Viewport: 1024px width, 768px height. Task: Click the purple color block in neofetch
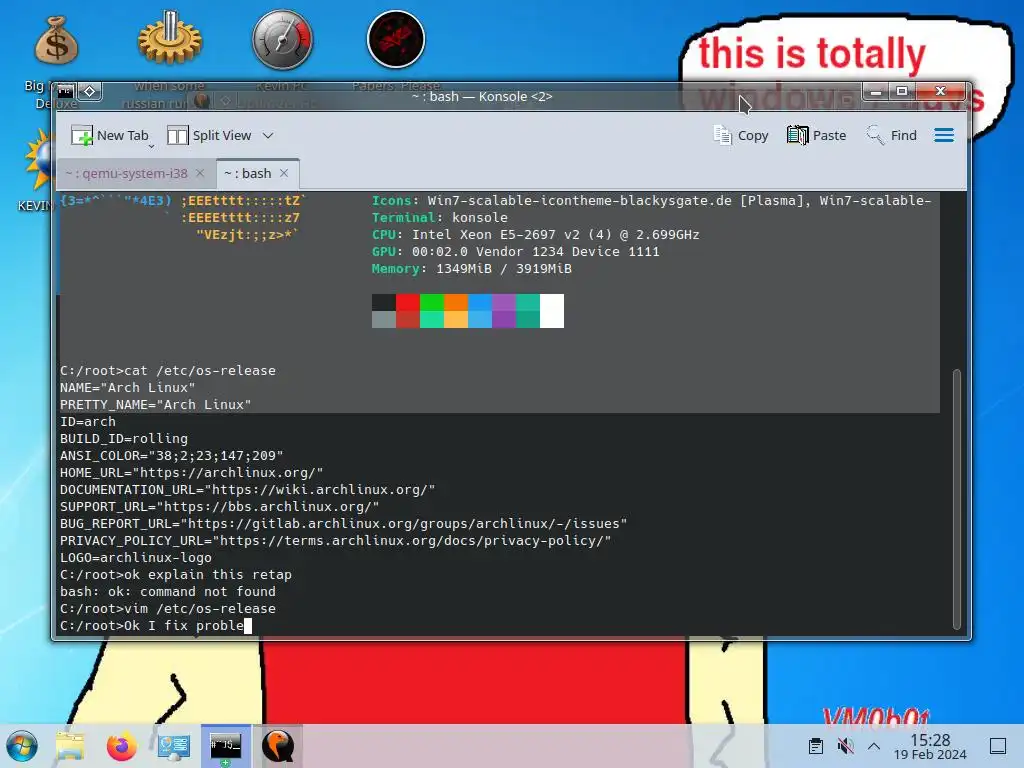(x=504, y=302)
